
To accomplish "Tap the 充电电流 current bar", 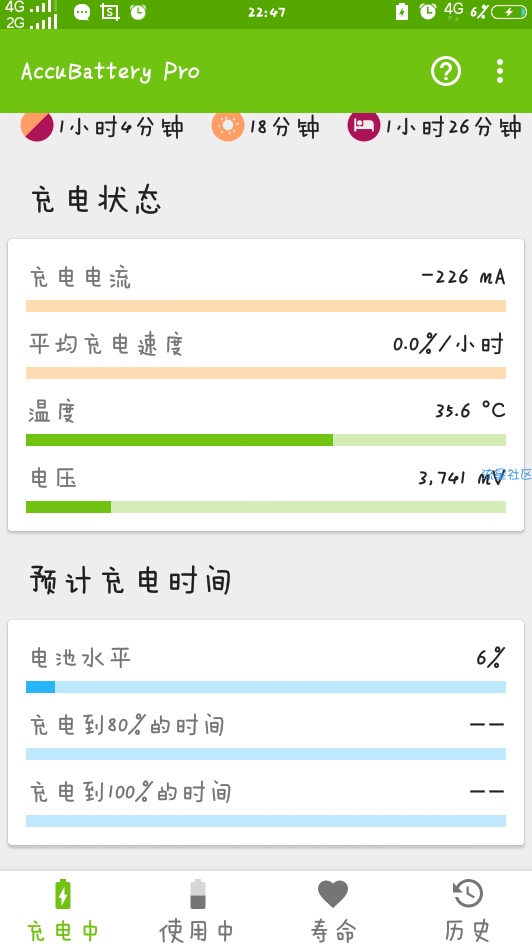I will (266, 306).
